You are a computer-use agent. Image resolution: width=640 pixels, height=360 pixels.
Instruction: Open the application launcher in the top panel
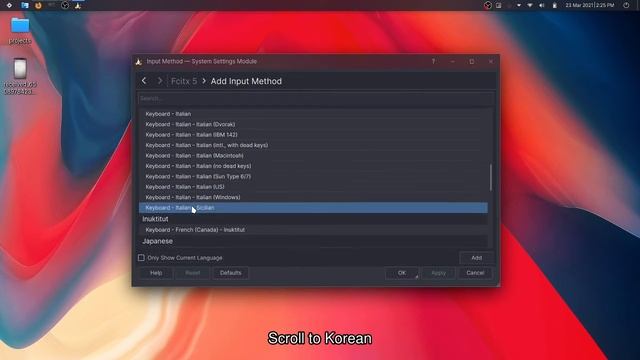point(9,5)
